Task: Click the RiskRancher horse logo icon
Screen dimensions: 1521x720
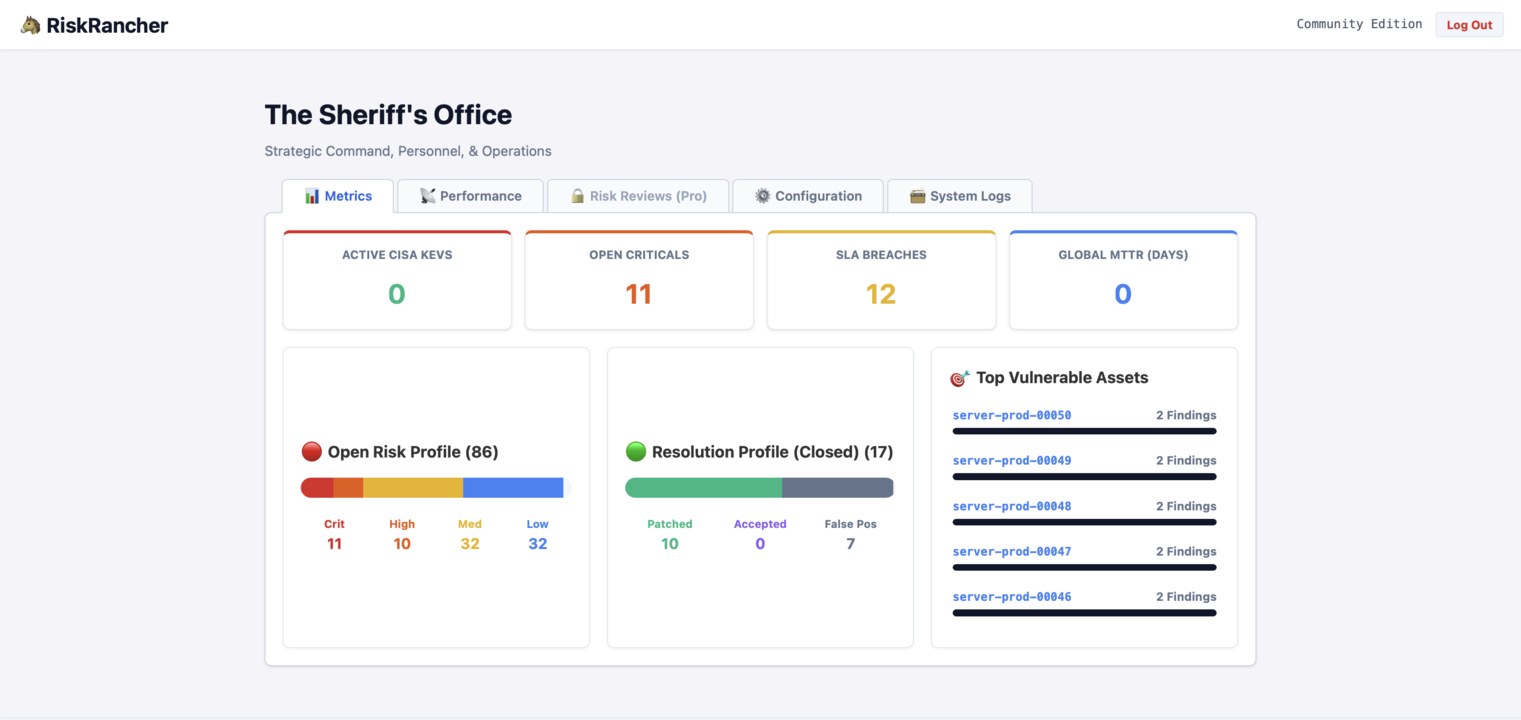Action: [30, 25]
